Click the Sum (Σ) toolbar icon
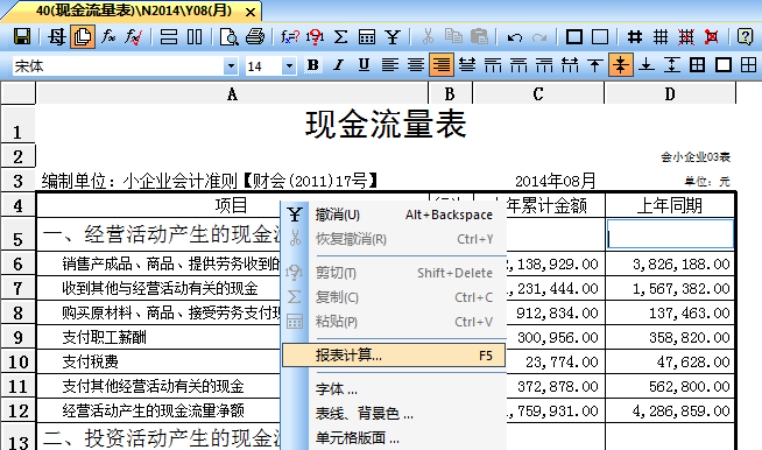This screenshot has height=450, width=762. (341, 37)
